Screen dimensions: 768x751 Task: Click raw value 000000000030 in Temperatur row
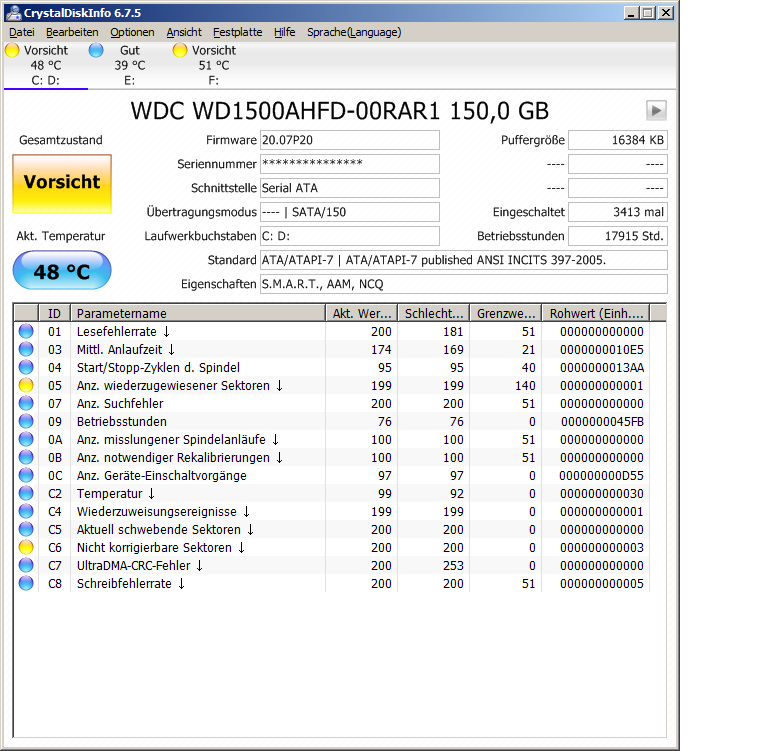(602, 493)
